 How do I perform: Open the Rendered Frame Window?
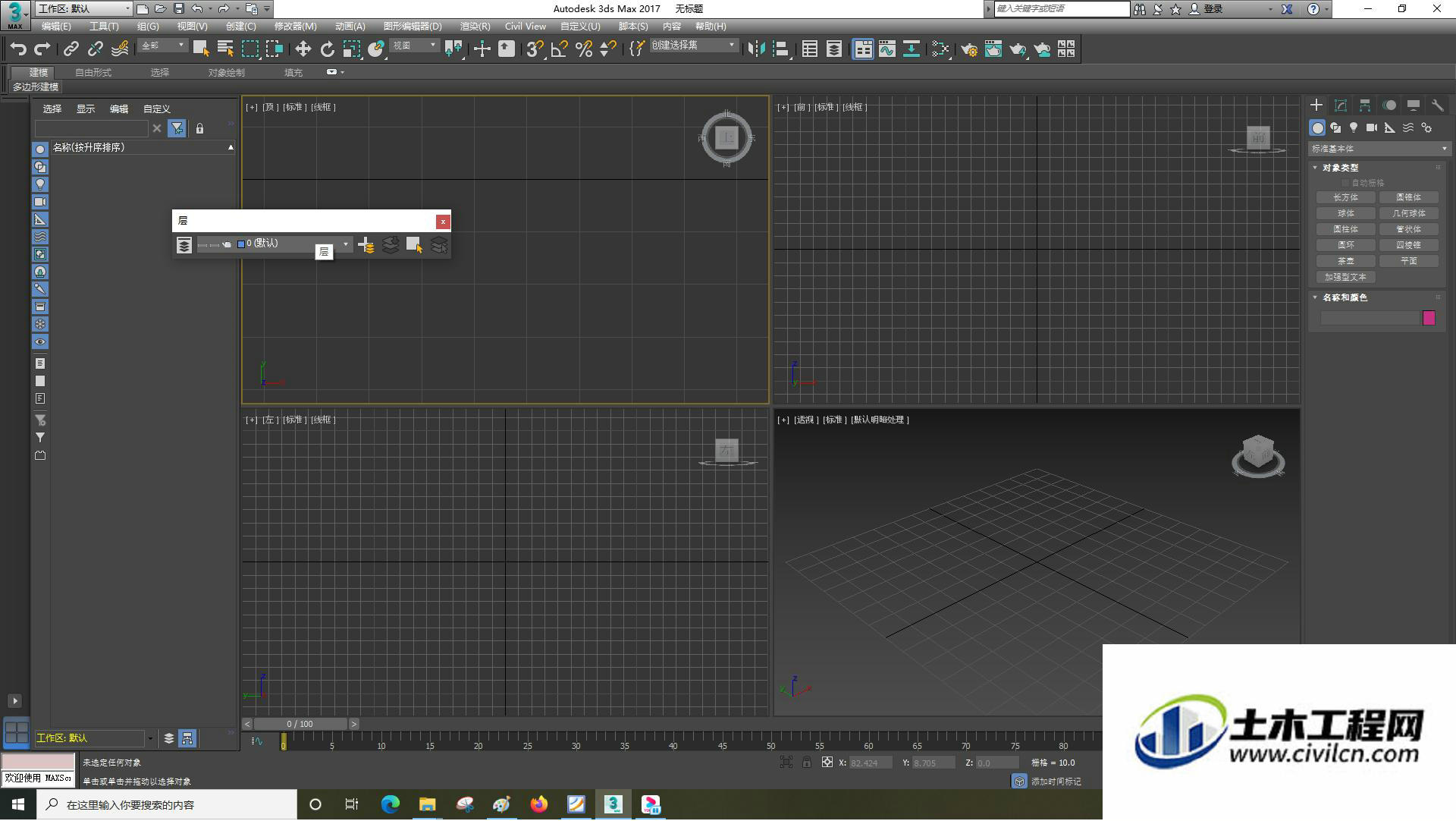point(993,49)
